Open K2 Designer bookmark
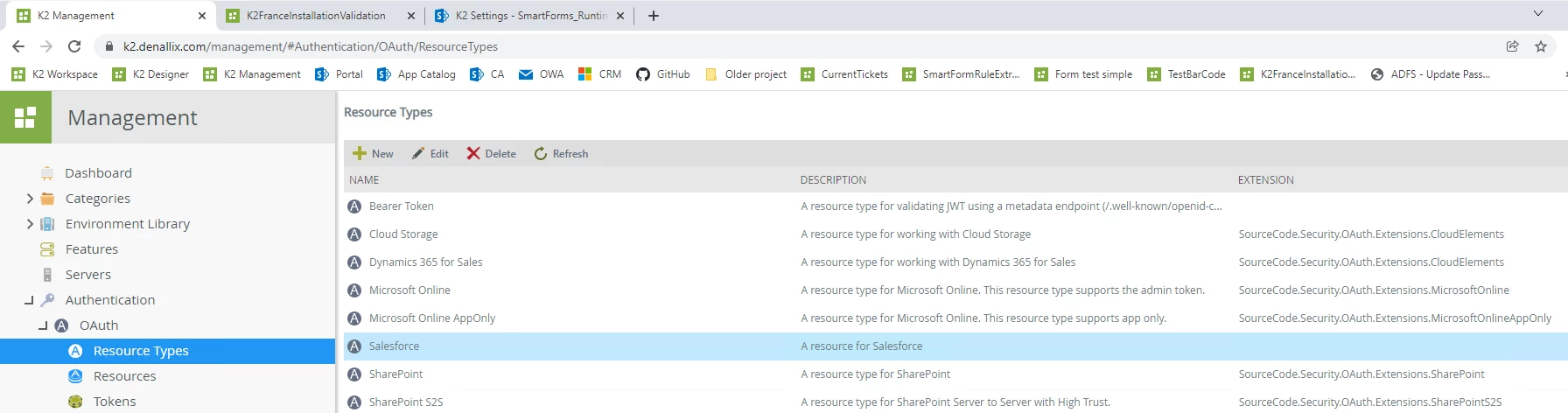The height and width of the screenshot is (413, 1568). [150, 74]
